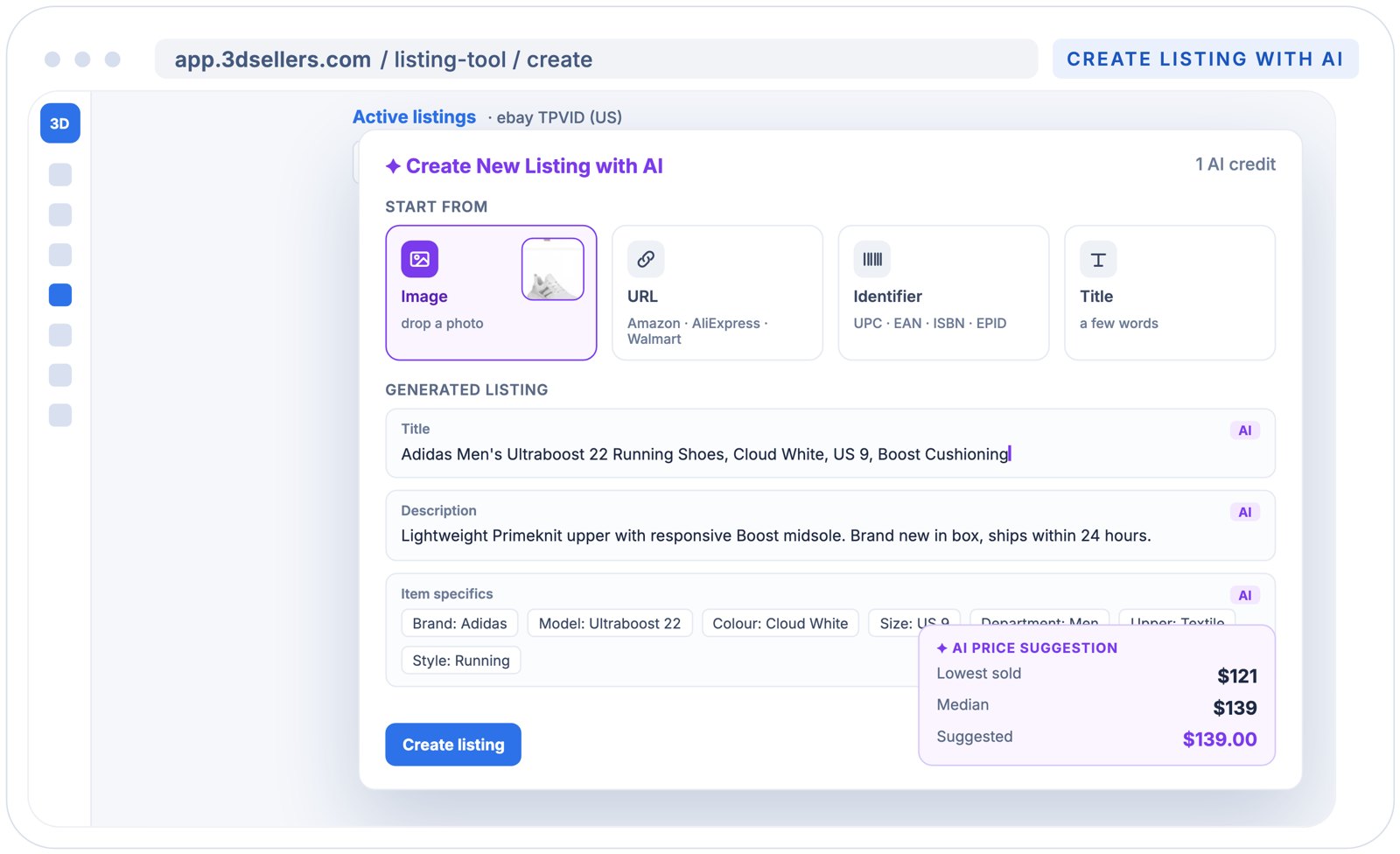The height and width of the screenshot is (854, 1400).
Task: Open the Active listings link
Action: point(414,117)
